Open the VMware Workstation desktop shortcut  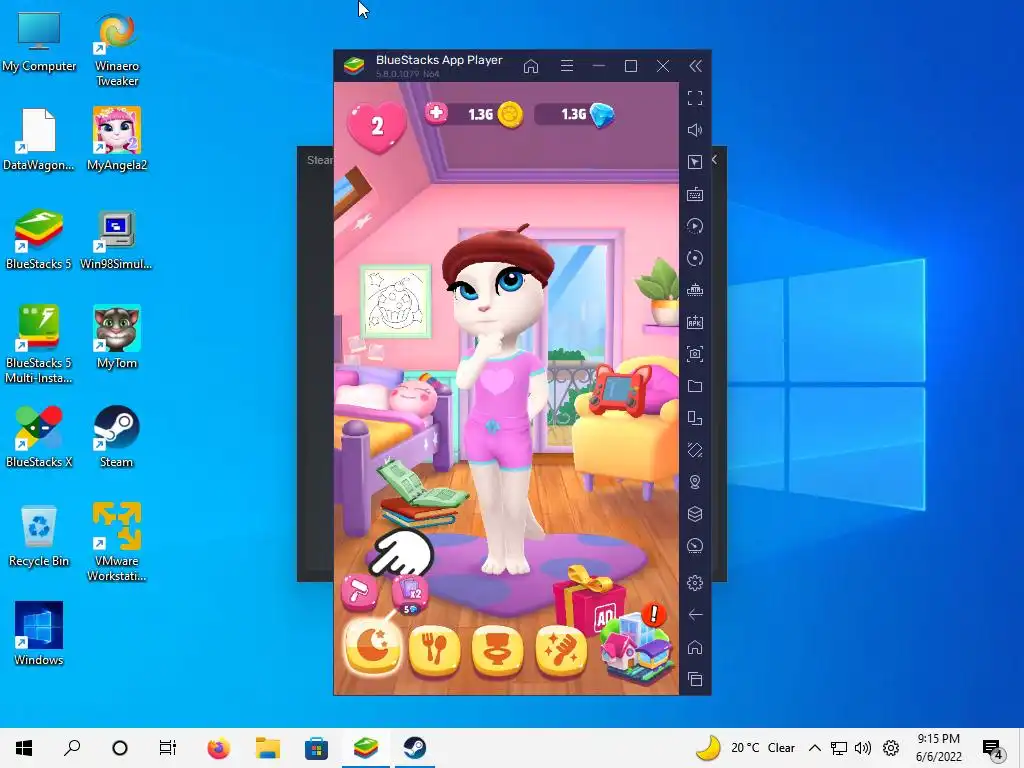(117, 541)
